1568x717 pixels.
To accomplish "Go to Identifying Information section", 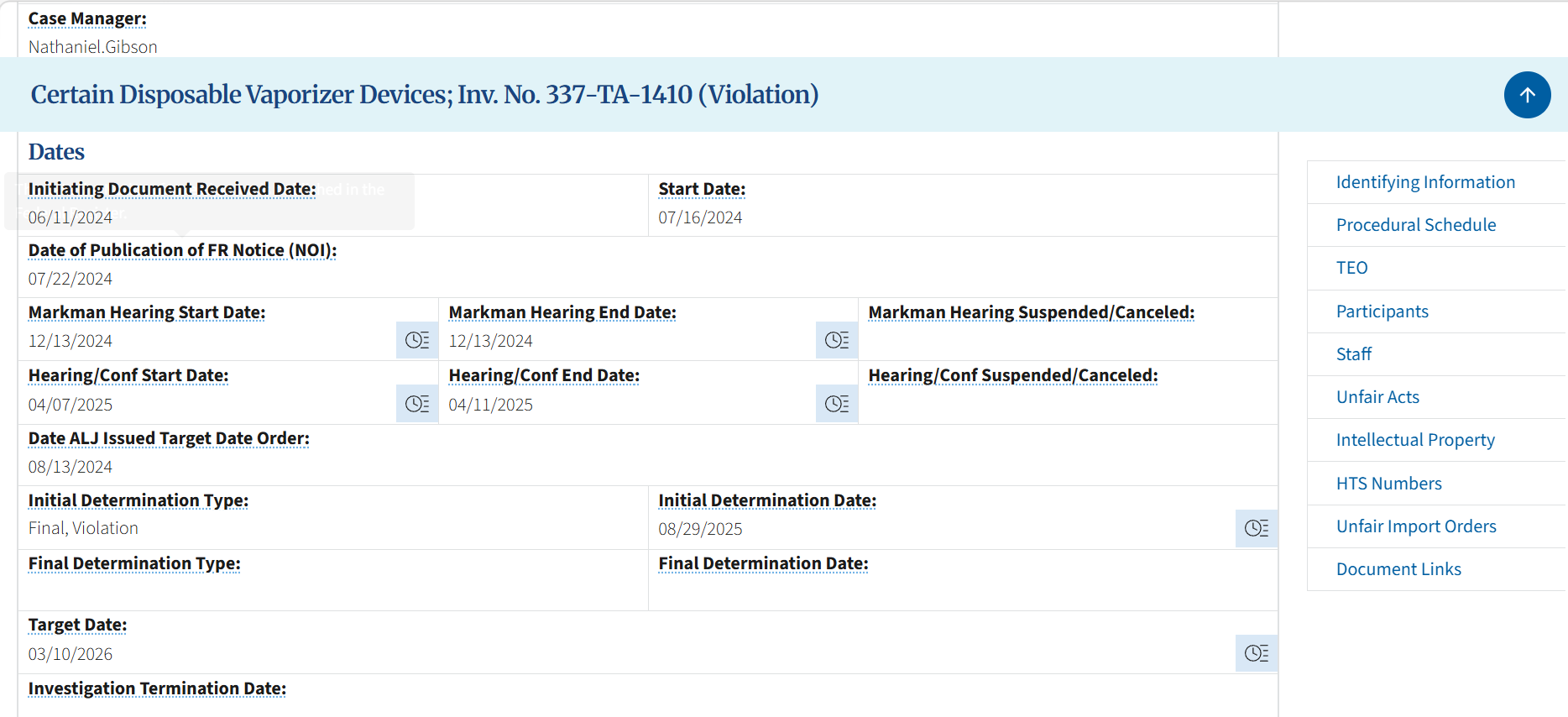I will click(1425, 182).
